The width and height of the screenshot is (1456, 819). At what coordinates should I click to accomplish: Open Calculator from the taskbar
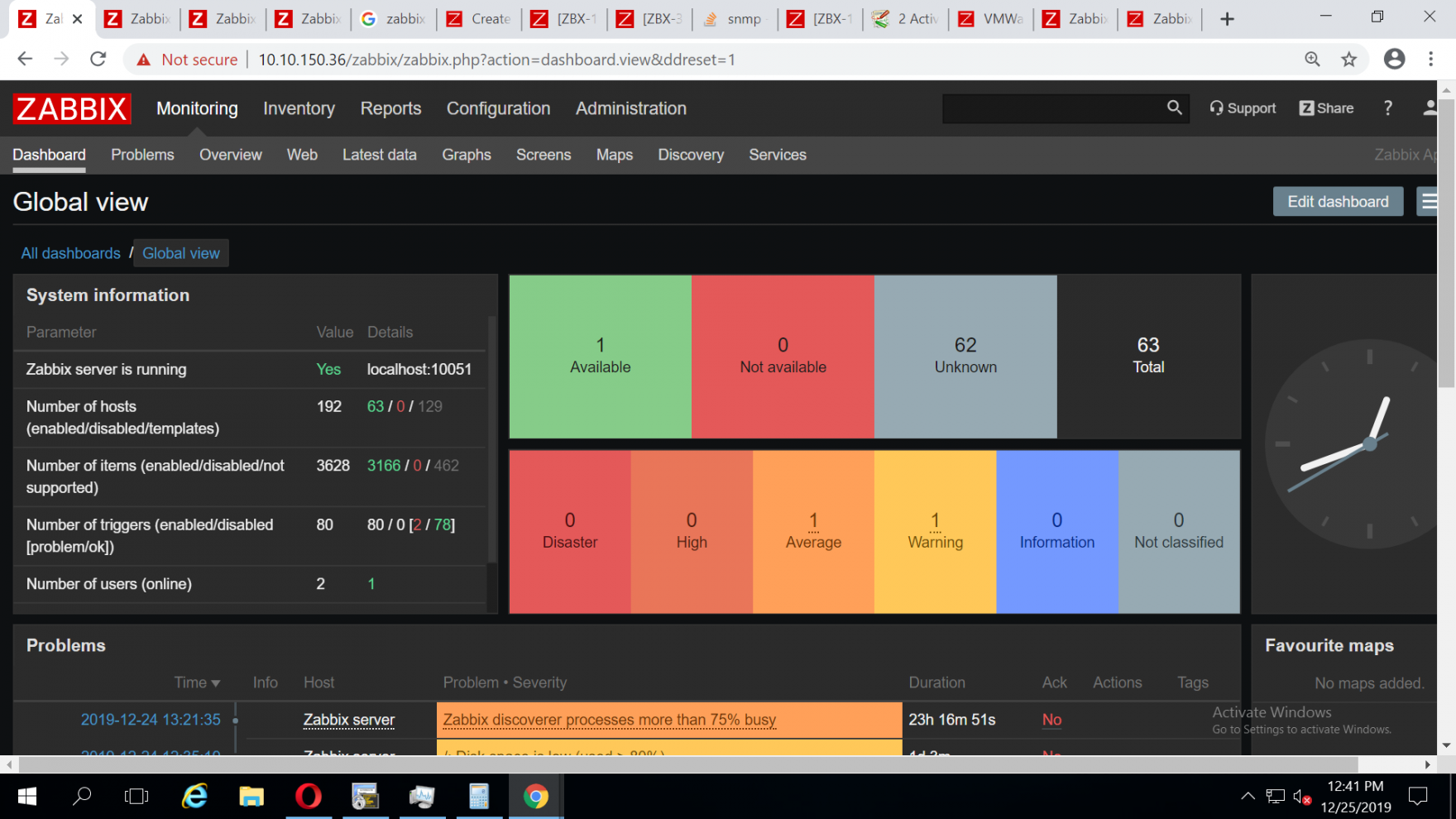(x=479, y=797)
